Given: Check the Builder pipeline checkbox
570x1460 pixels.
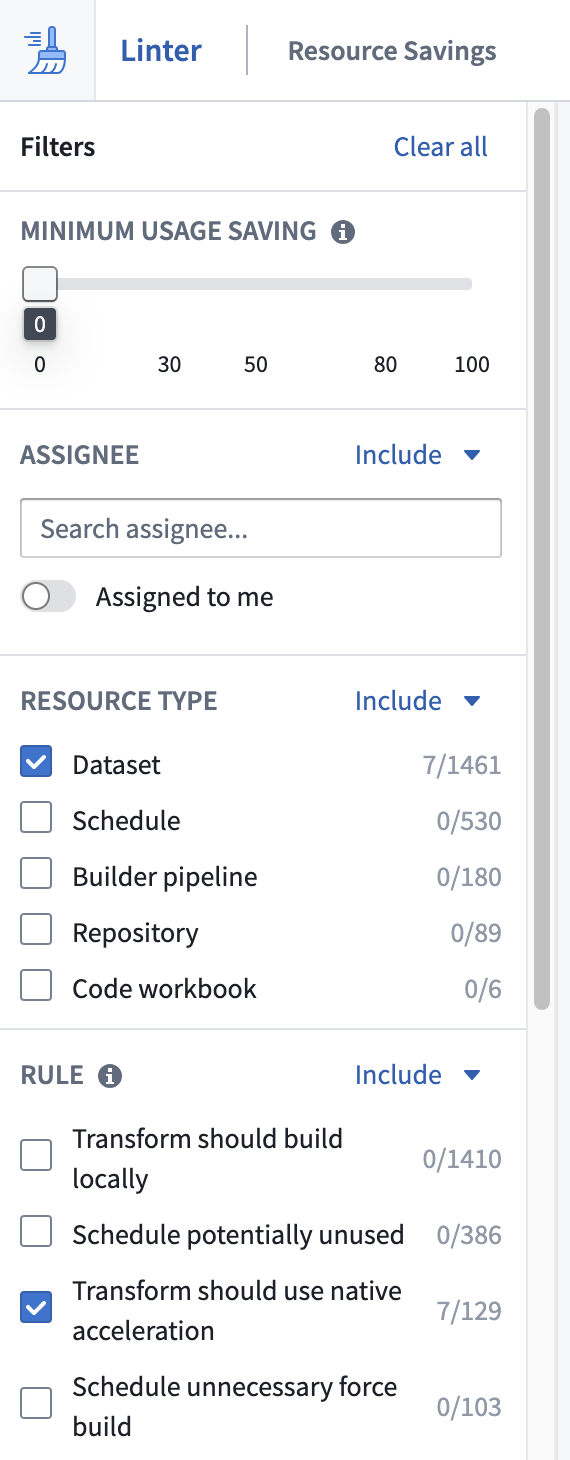Looking at the screenshot, I should point(37,876).
